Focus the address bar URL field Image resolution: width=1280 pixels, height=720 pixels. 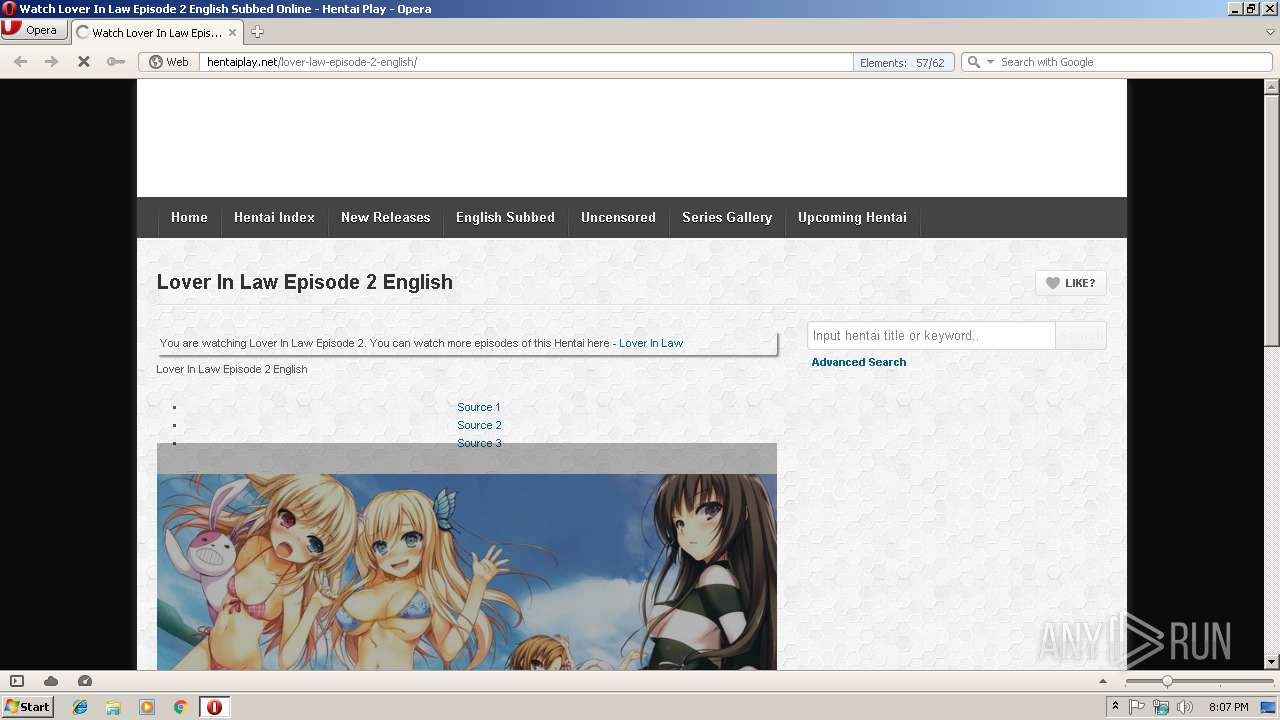click(x=525, y=62)
